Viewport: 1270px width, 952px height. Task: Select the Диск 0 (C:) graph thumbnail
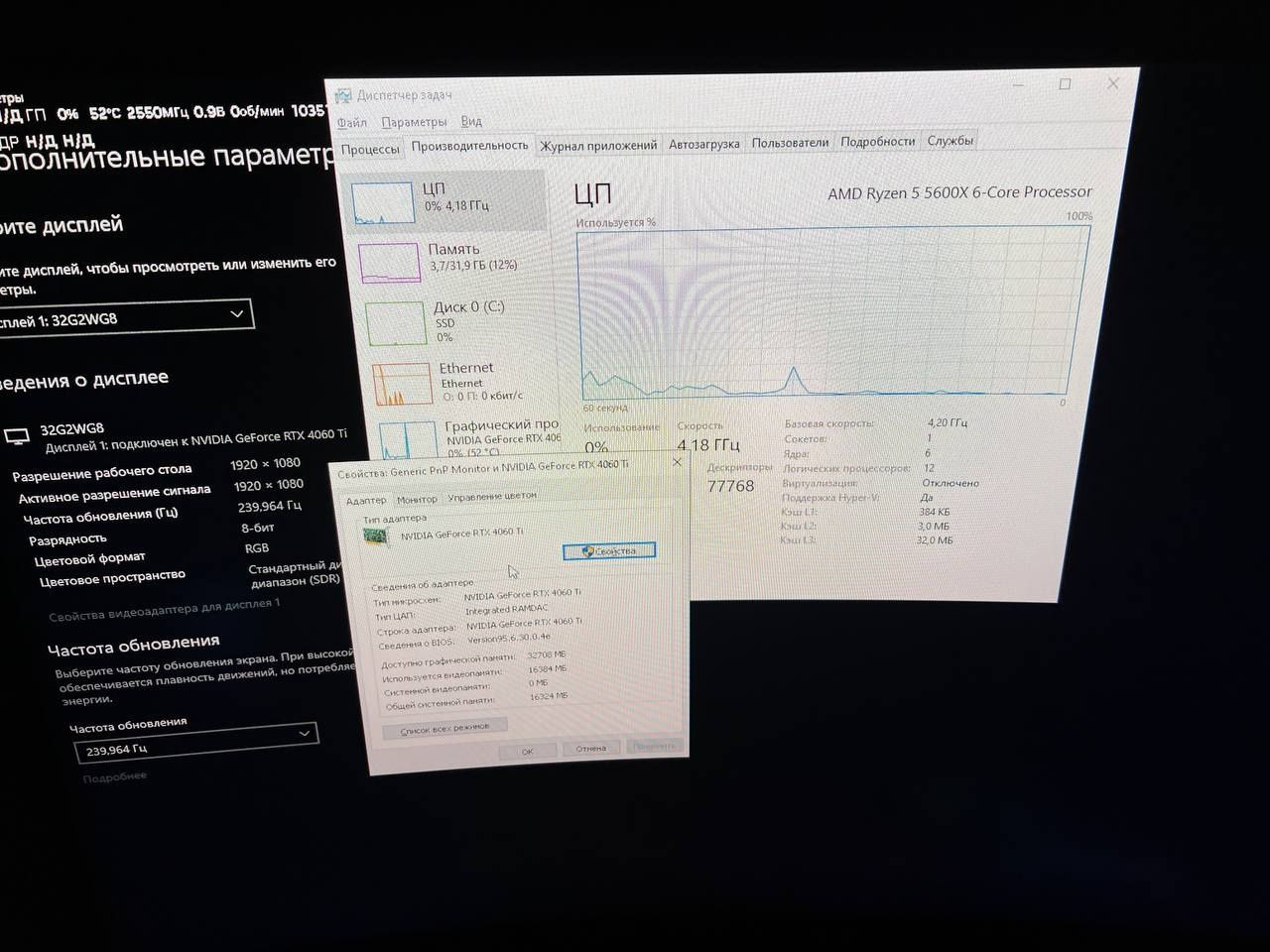396,323
